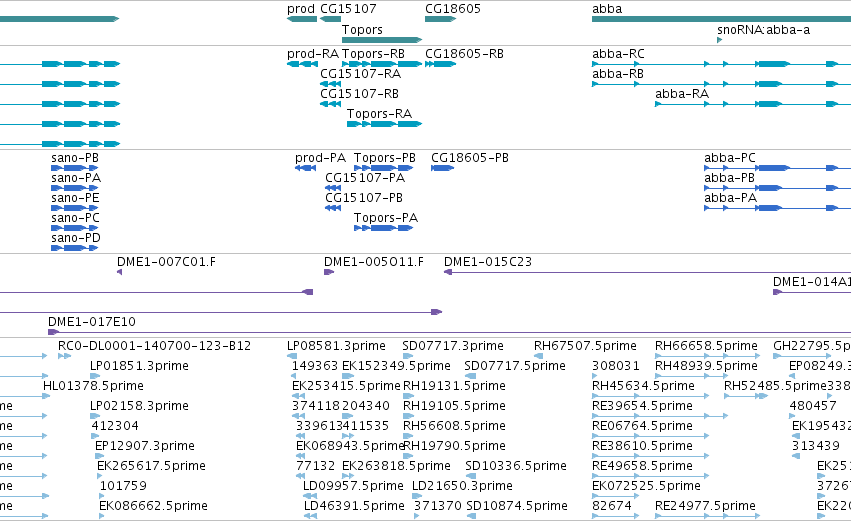Click the CG18605-RB transcript label

[465, 54]
